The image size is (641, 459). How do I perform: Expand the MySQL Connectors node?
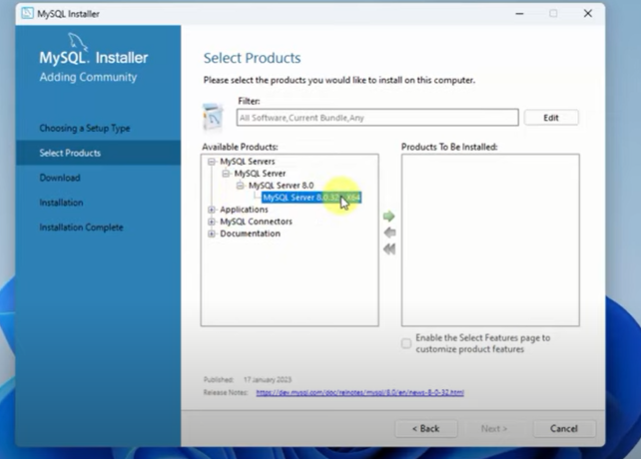click(211, 222)
